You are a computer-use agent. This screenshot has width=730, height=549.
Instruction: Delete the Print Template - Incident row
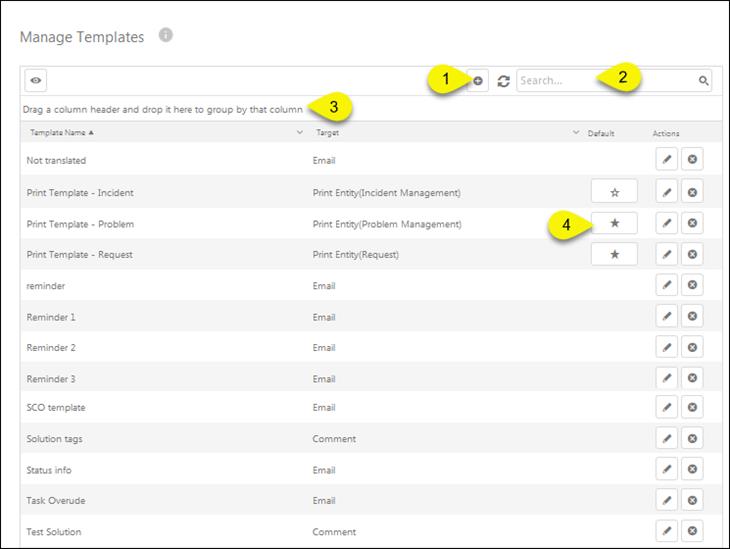pyautogui.click(x=692, y=191)
